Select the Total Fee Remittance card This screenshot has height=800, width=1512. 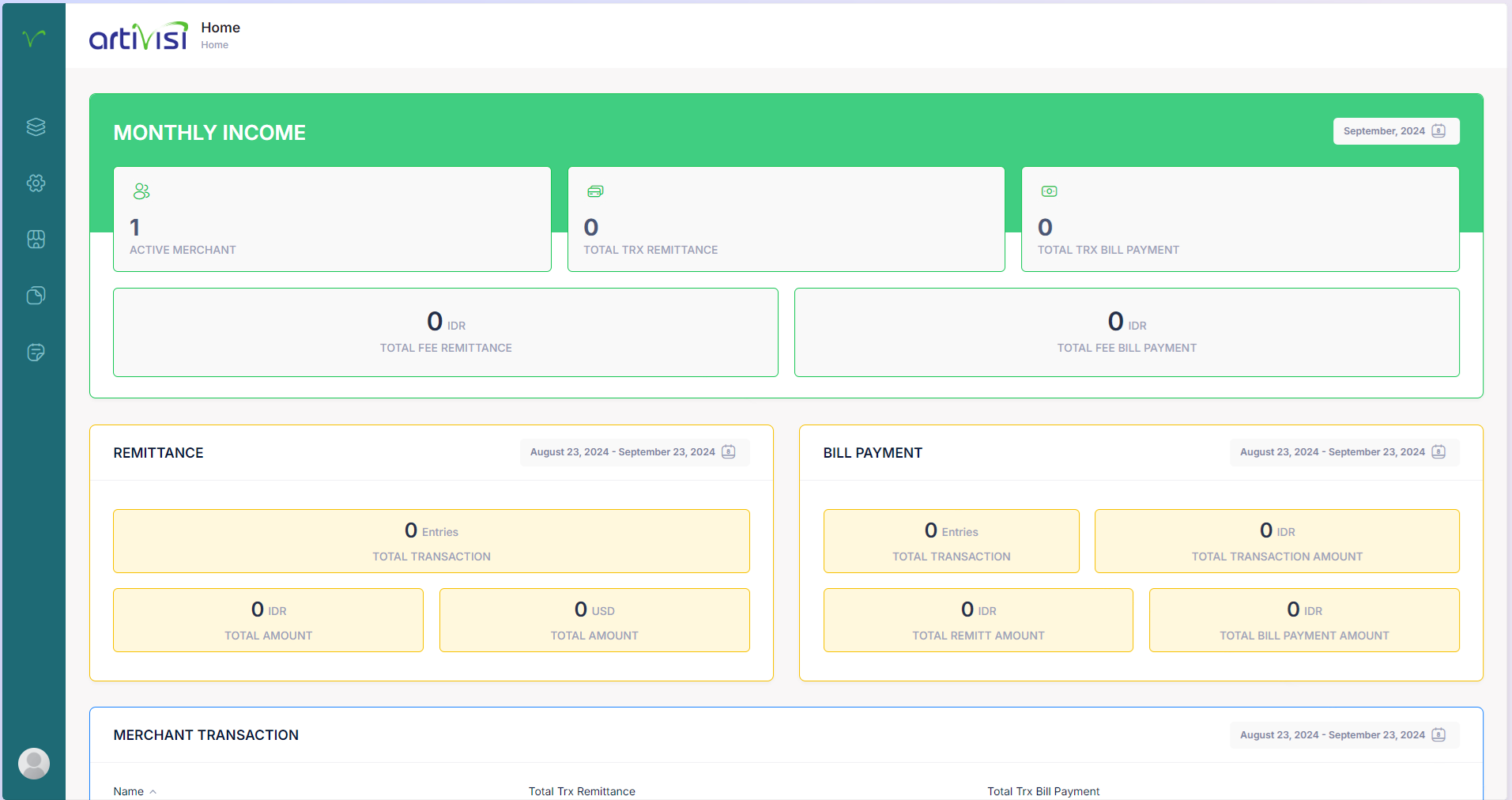tap(445, 332)
